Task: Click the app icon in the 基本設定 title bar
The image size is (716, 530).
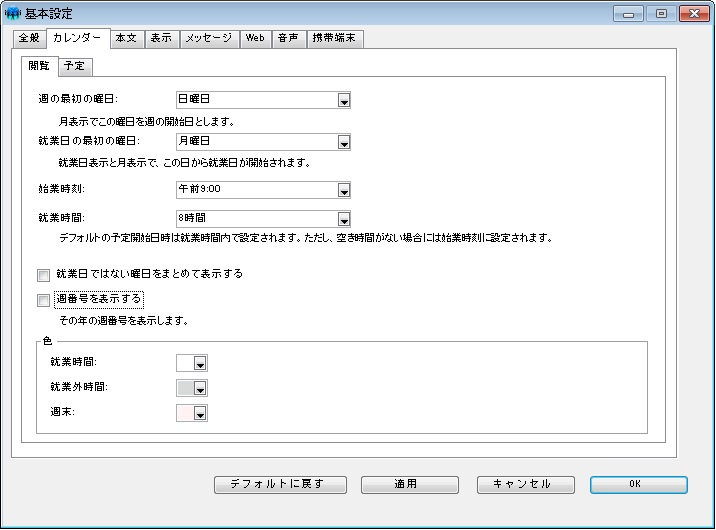Action: pos(12,13)
